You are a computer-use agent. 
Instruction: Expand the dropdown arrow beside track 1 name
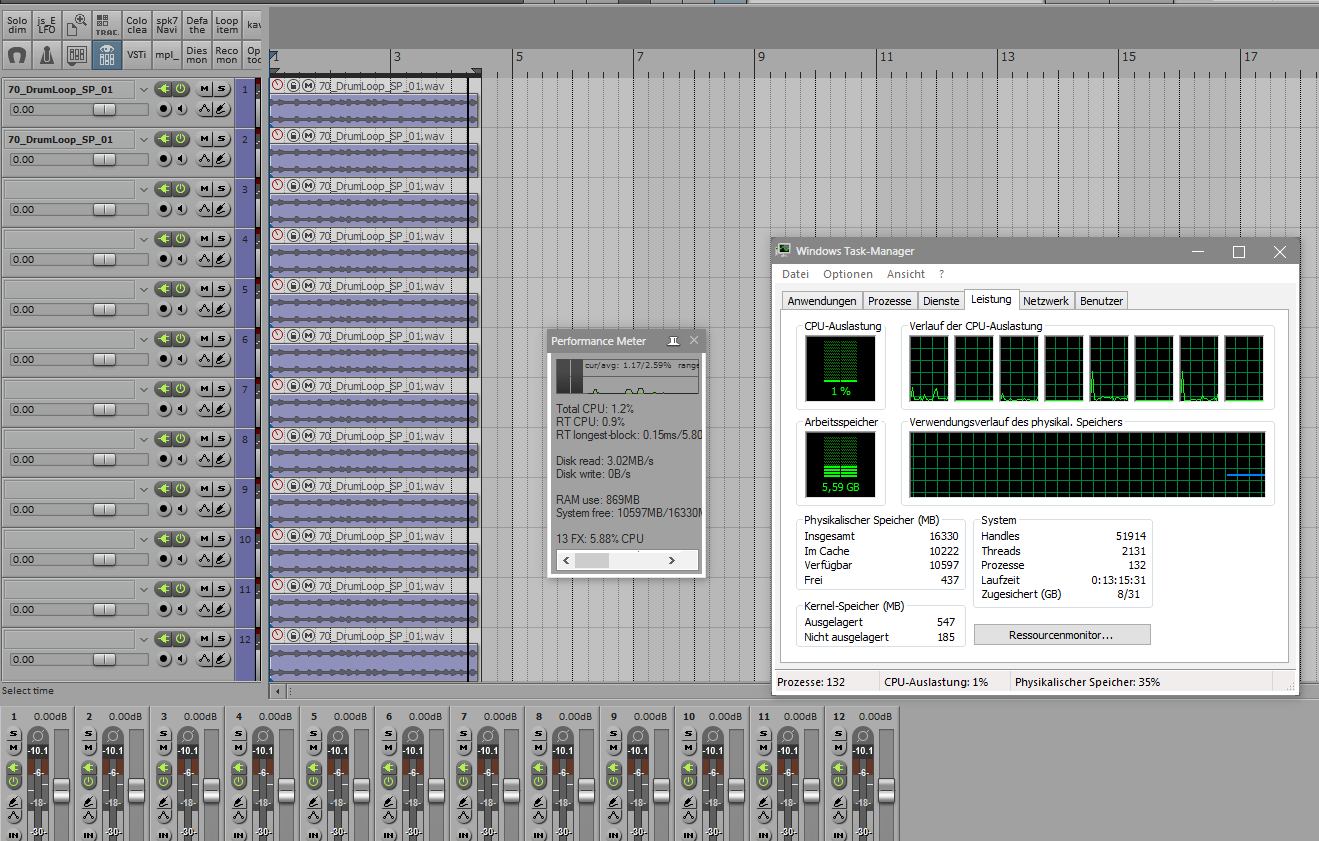click(x=144, y=89)
